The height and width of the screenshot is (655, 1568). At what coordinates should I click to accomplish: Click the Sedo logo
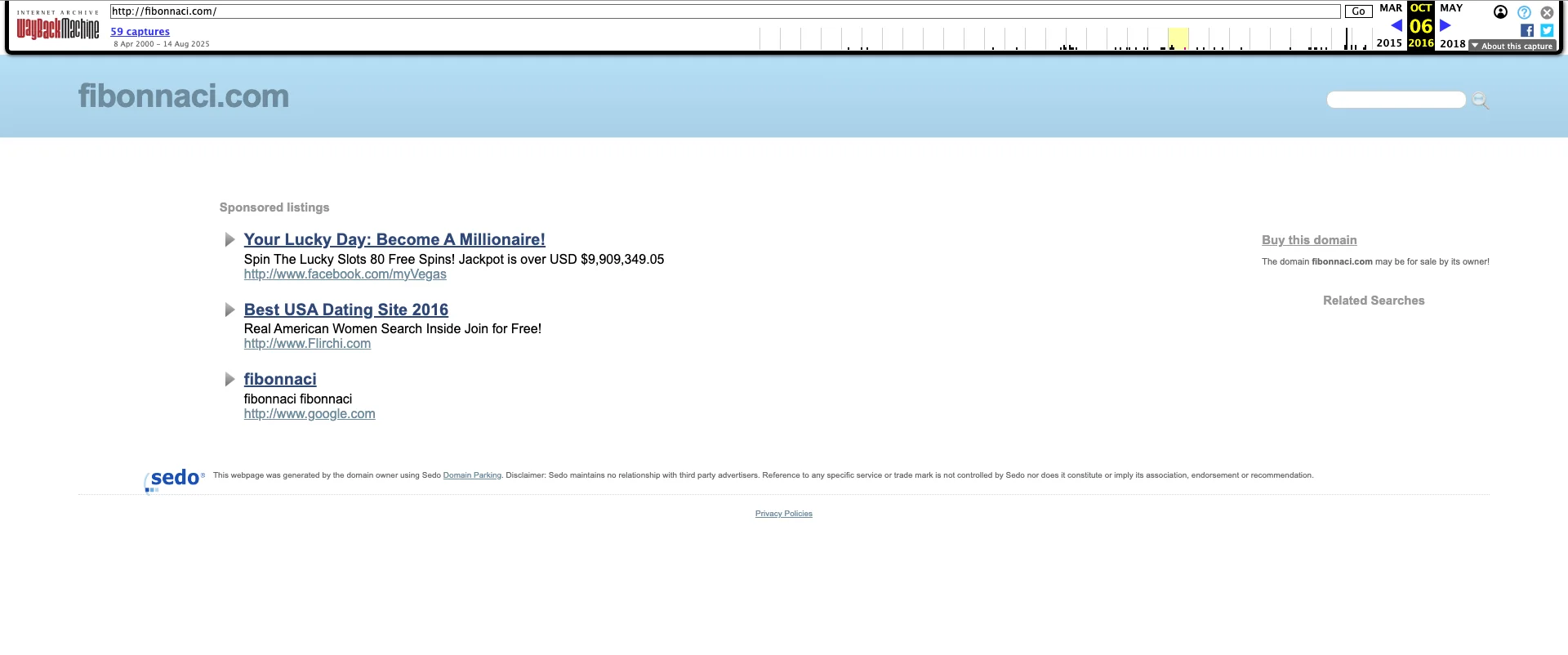[x=175, y=479]
